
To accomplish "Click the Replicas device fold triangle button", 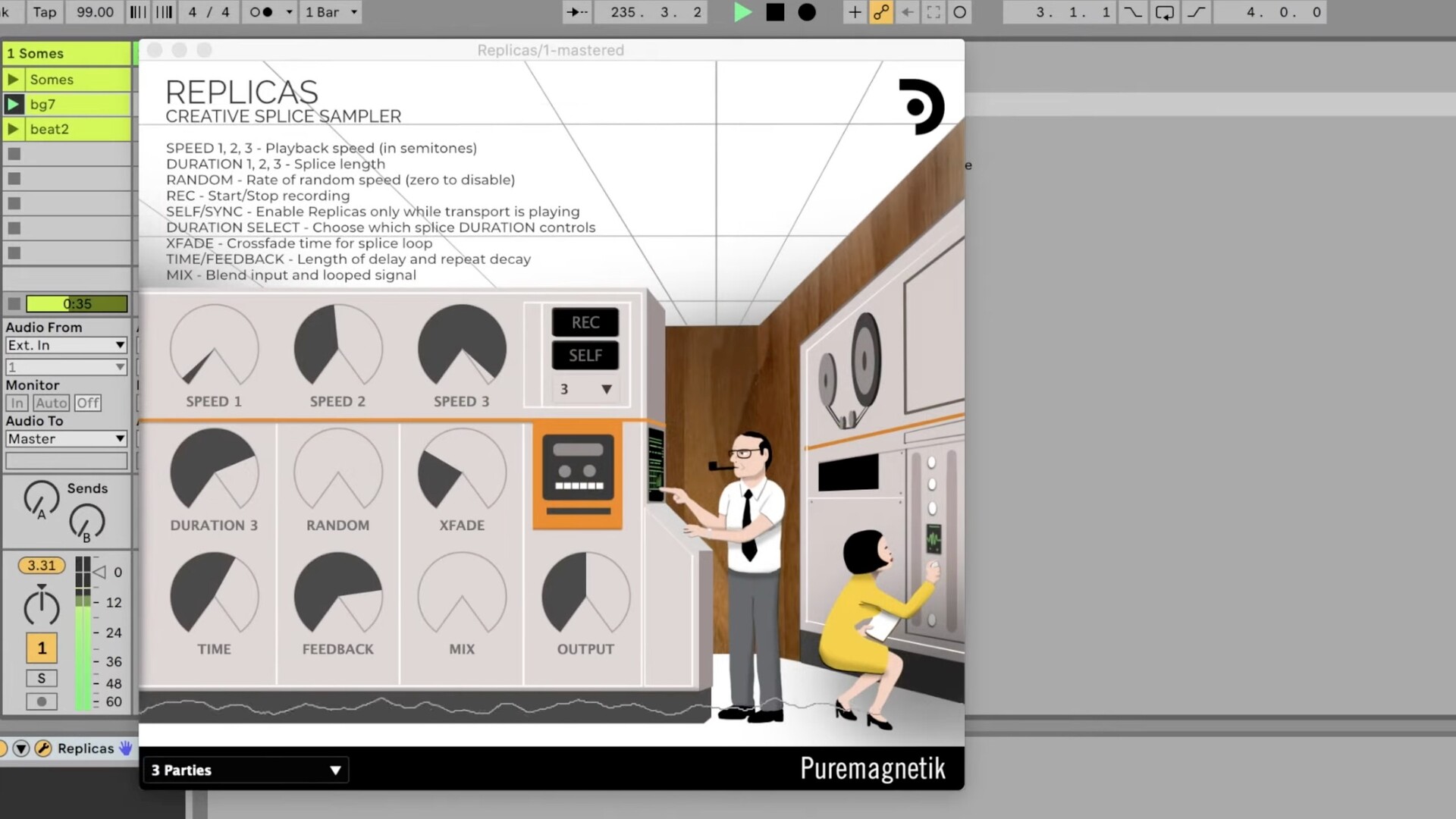I will point(21,748).
